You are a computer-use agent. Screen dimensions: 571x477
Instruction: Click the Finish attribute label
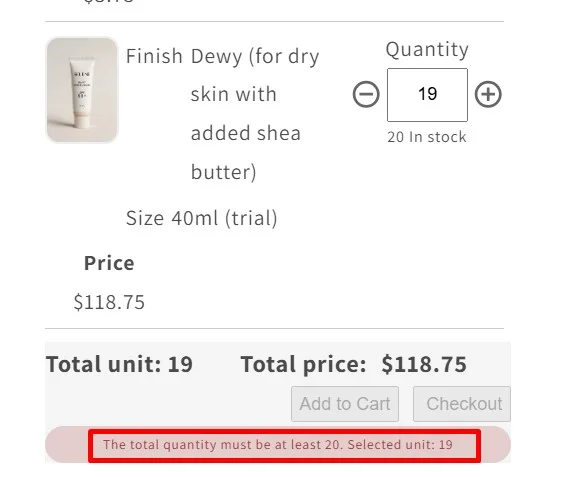click(154, 56)
